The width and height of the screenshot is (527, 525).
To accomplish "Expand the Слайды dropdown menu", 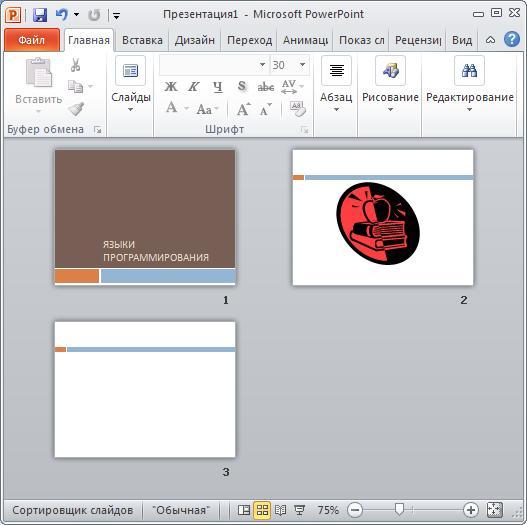I will click(x=130, y=110).
